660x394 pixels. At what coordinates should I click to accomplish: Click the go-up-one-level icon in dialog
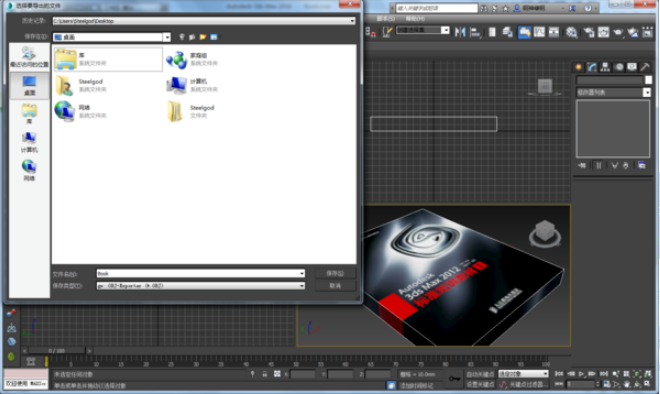coord(192,37)
